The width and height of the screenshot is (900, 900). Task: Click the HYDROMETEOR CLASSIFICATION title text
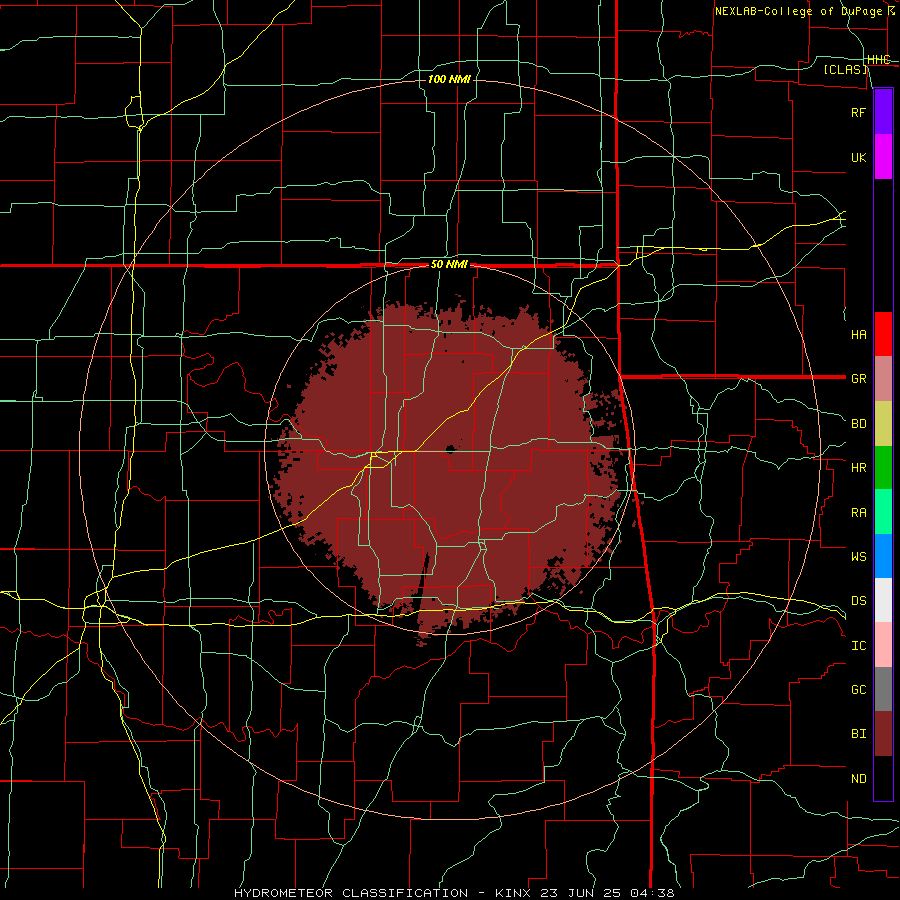(351, 893)
